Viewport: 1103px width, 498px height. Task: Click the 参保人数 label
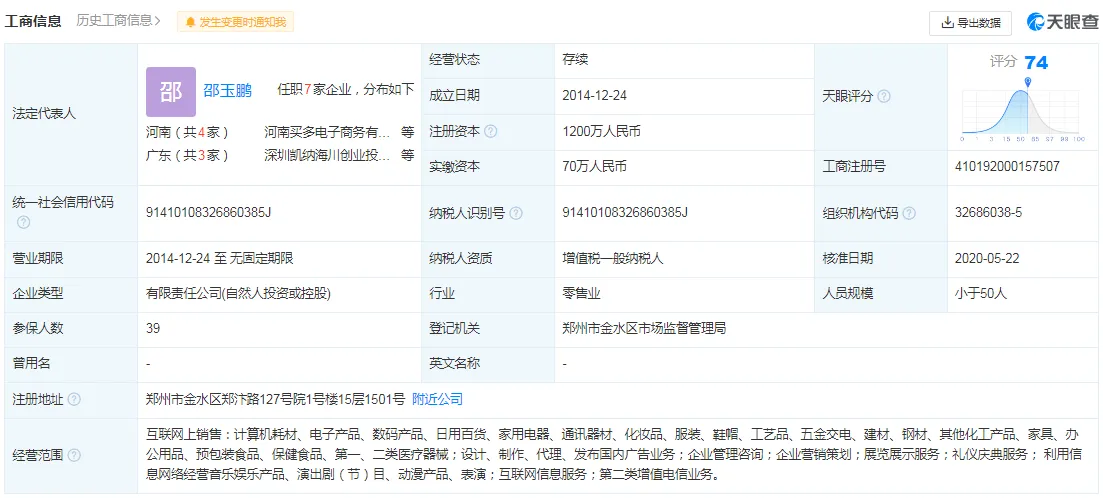pos(38,328)
